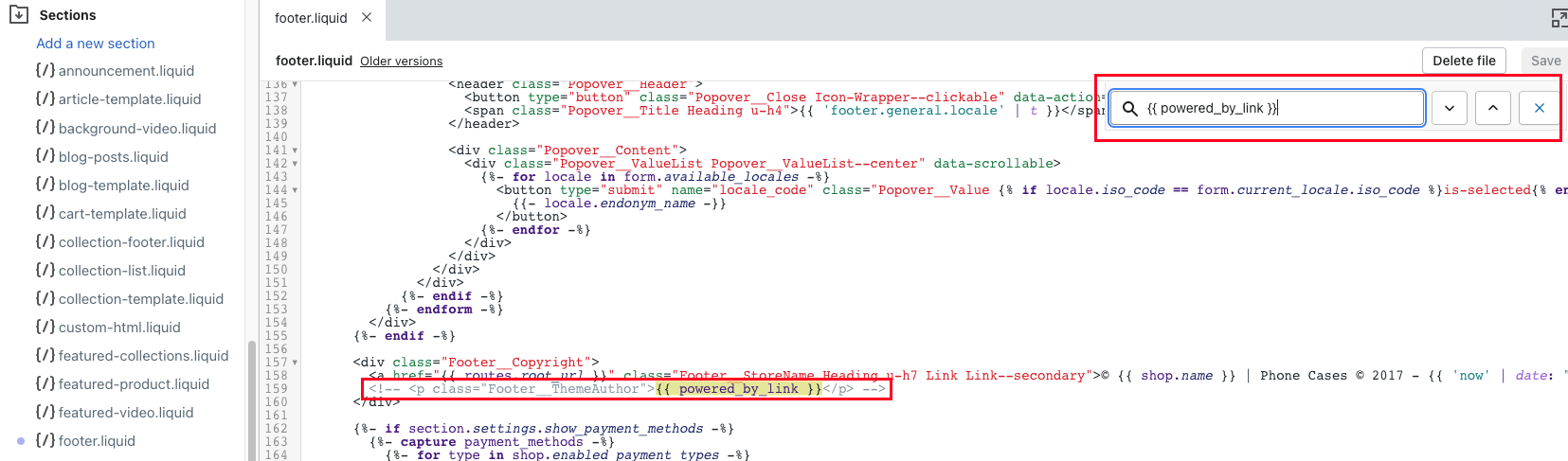Click the blog-posts.liquid file icon
The image size is (1568, 461).
(x=45, y=156)
